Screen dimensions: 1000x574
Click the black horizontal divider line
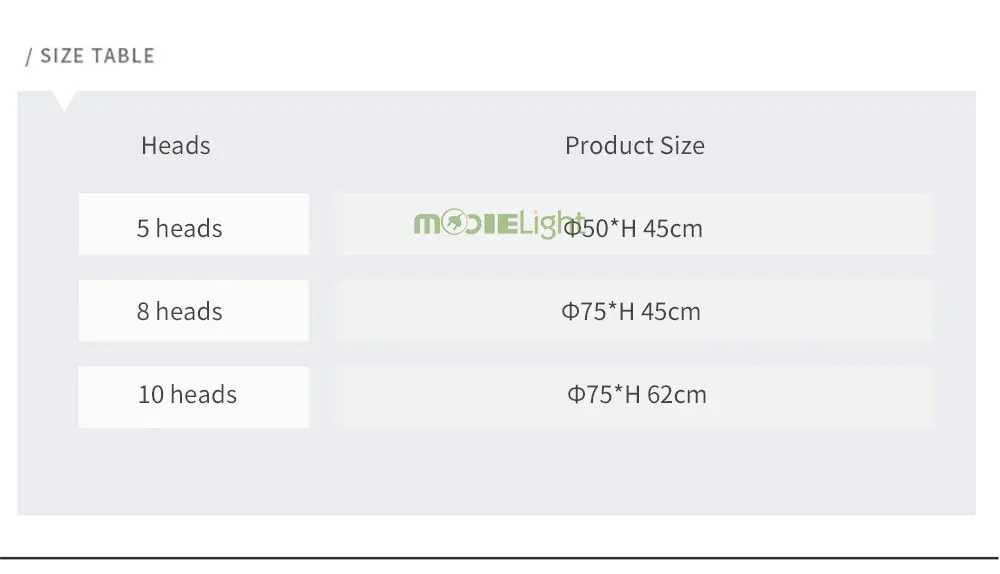[x=499, y=558]
